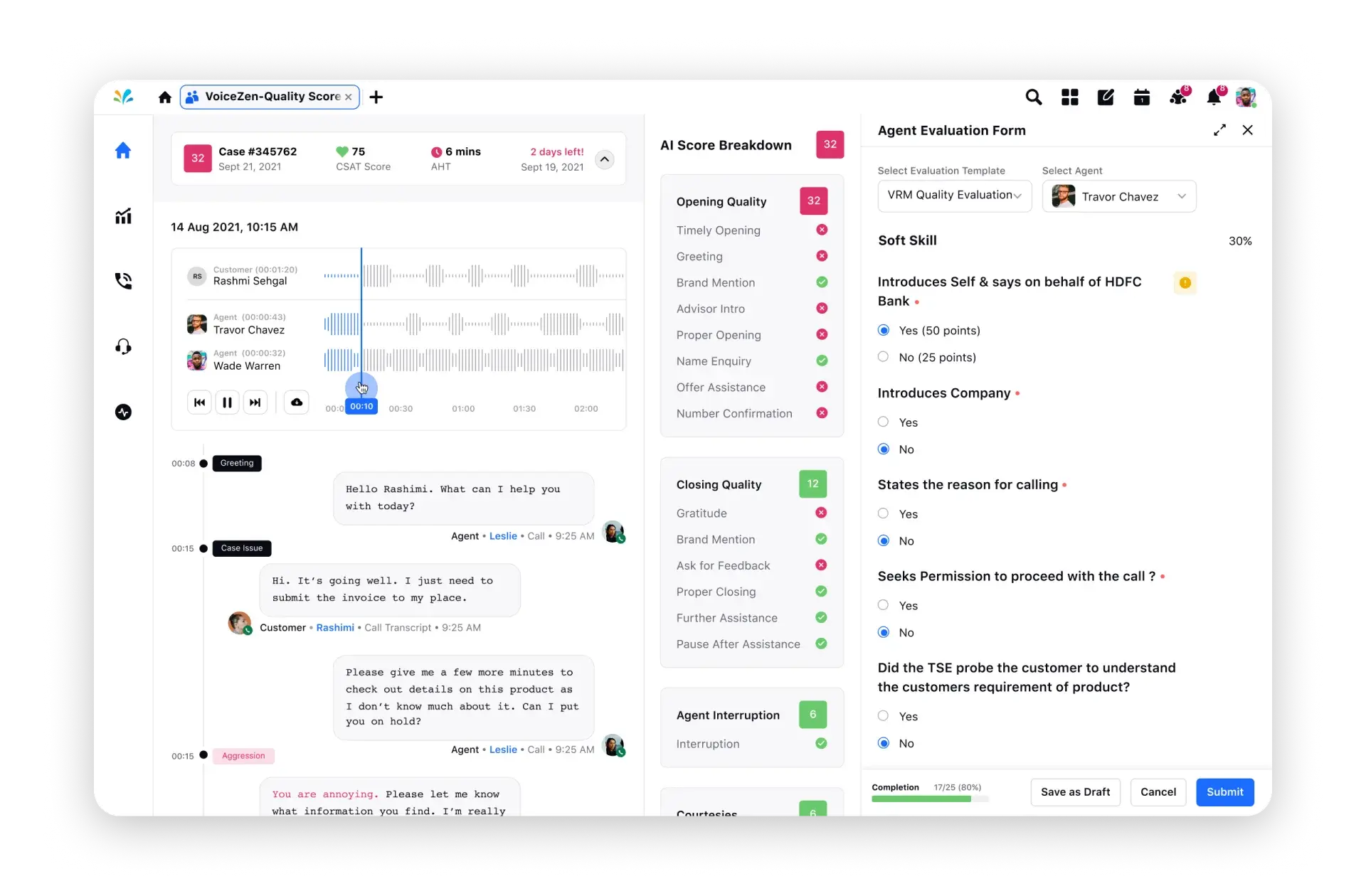The height and width of the screenshot is (896, 1366).
Task: Select Yes for Introduces Self radio button
Action: pos(883,330)
